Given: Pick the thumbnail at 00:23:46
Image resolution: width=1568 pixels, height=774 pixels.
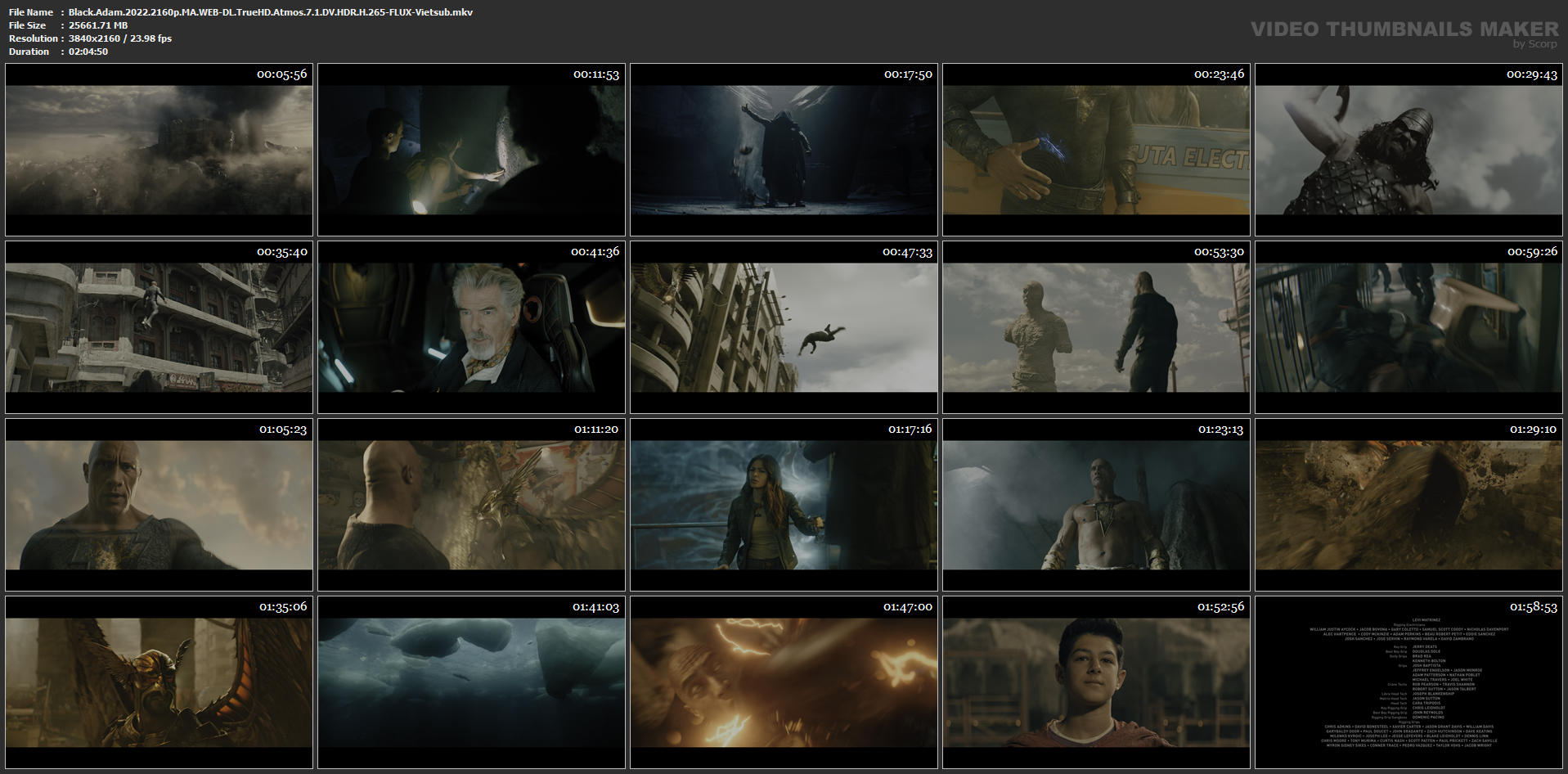Looking at the screenshot, I should [x=1096, y=150].
